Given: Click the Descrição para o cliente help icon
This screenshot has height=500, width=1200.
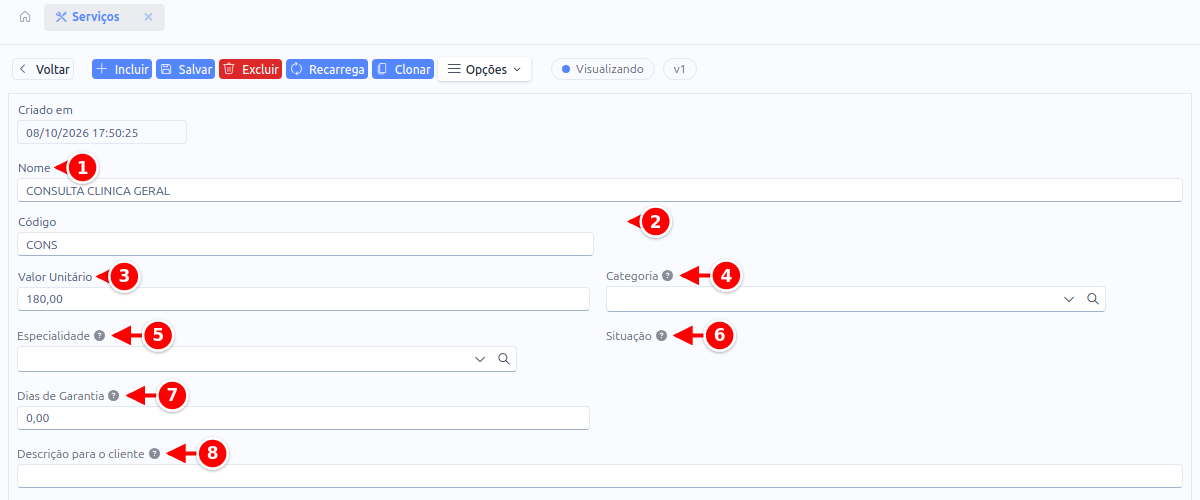Looking at the screenshot, I should point(154,453).
